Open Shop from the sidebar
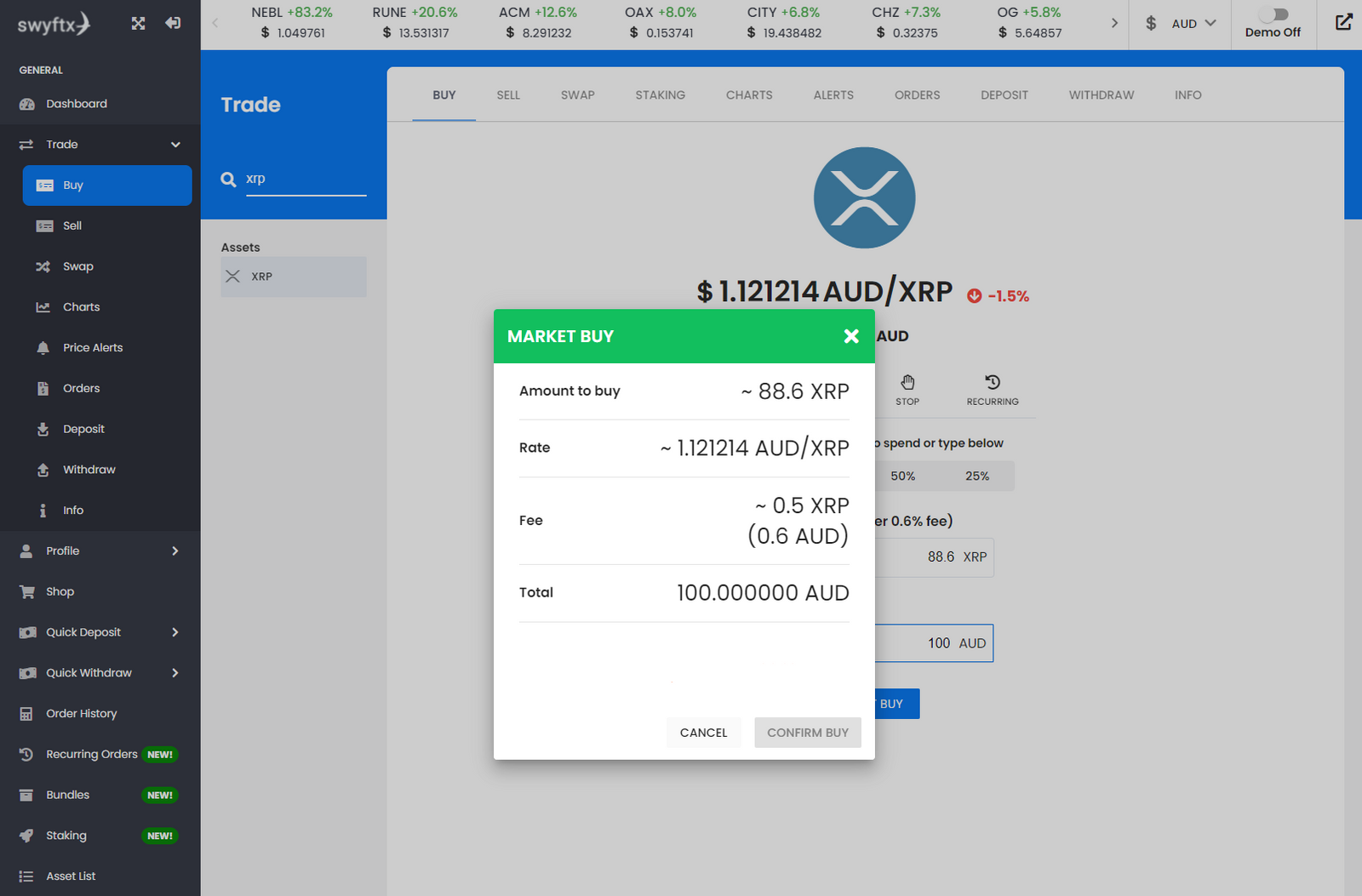 coord(100,591)
